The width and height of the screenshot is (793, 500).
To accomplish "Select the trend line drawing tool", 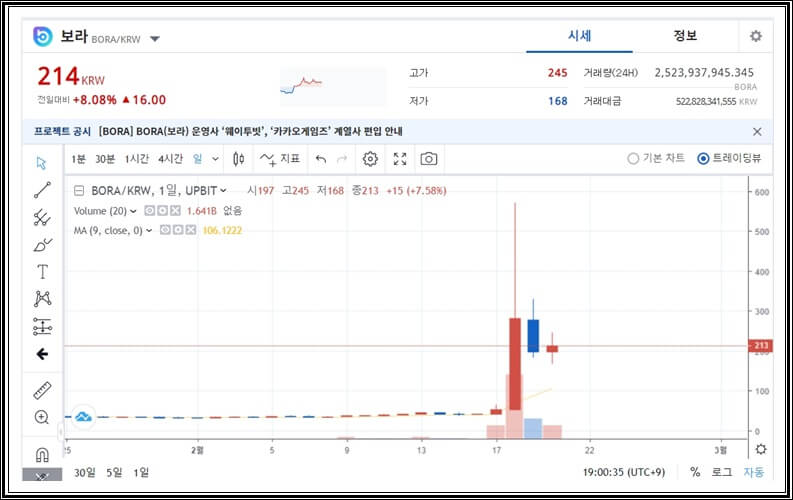I will tap(42, 190).
